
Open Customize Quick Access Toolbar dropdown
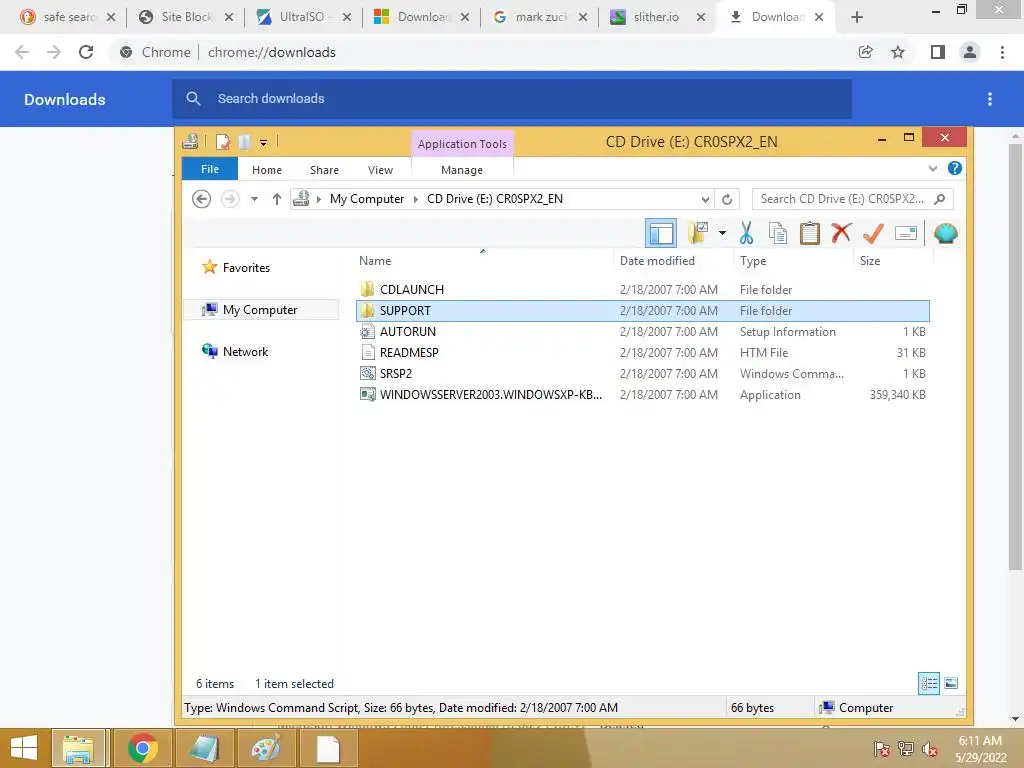263,142
